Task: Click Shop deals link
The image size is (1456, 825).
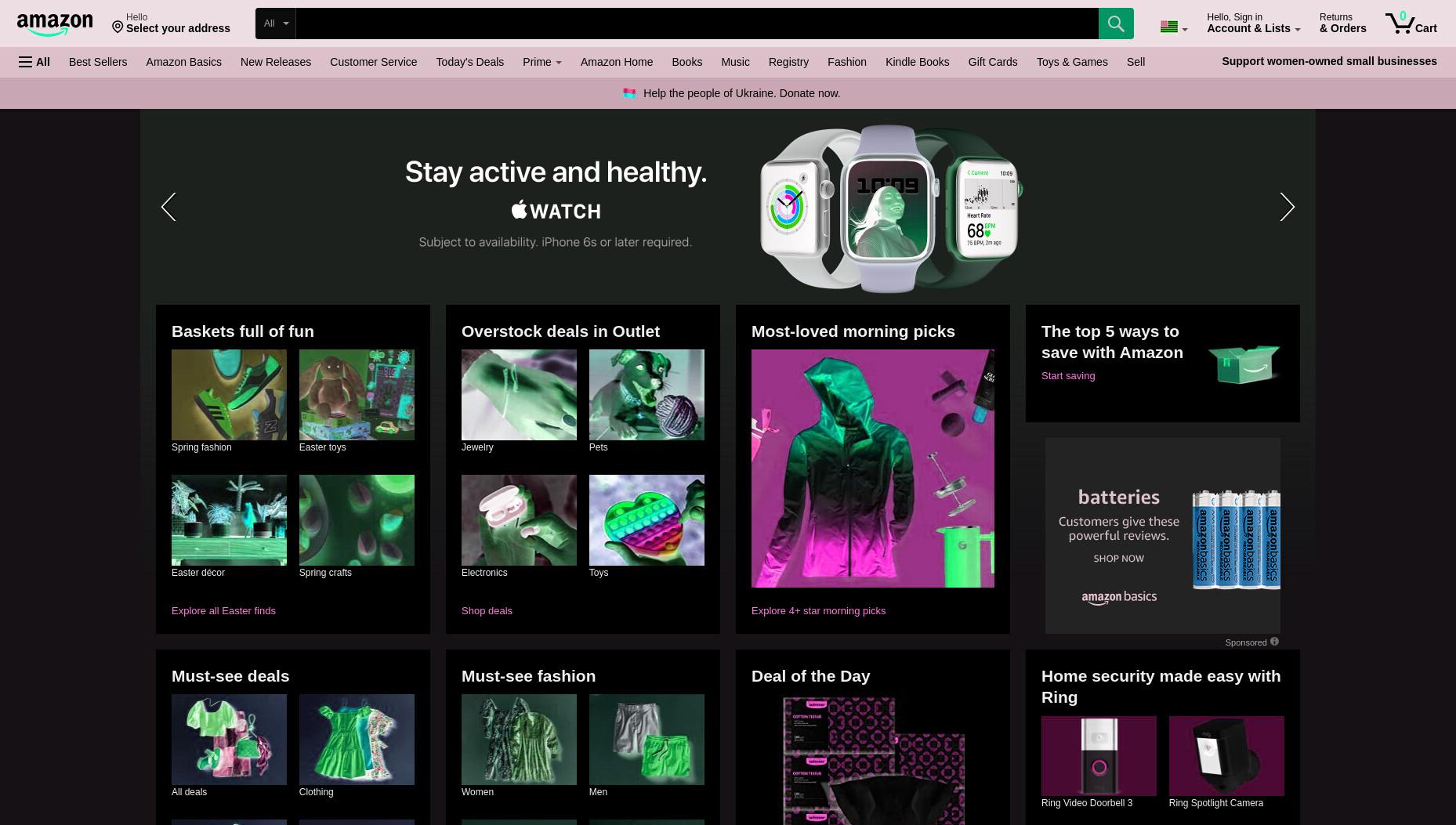Action: 487,610
